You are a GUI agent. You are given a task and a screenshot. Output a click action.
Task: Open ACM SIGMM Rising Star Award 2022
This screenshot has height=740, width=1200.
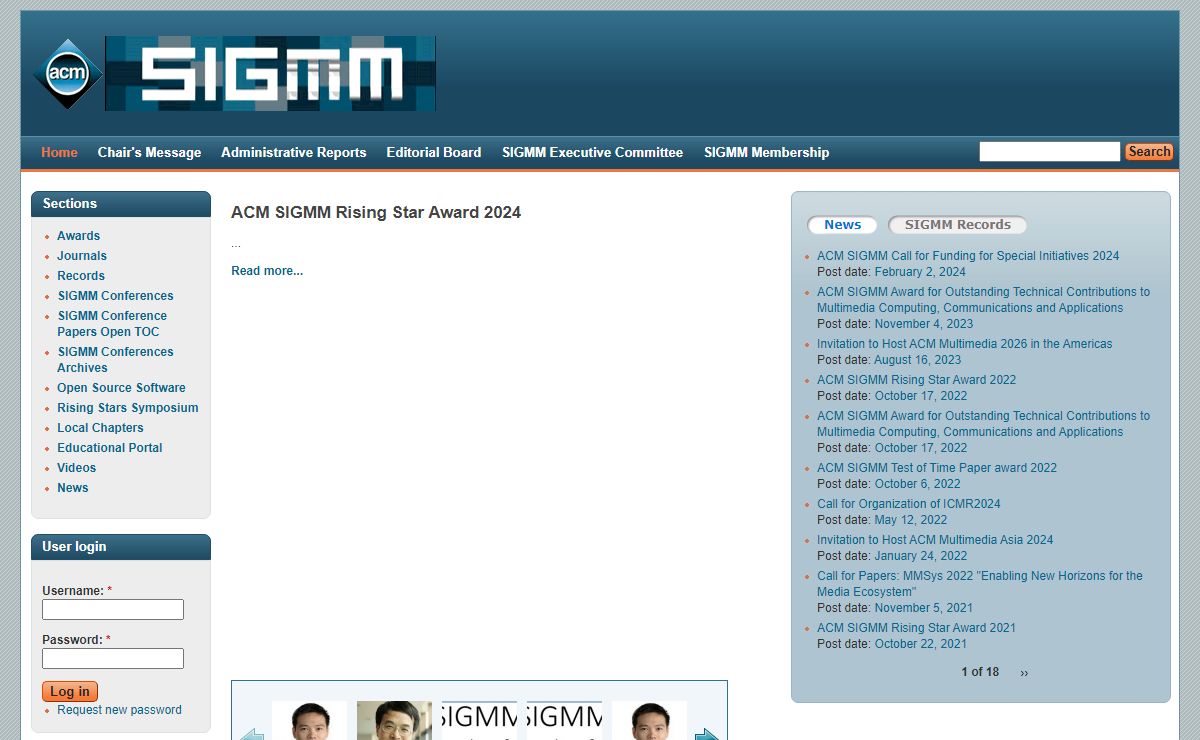(x=916, y=380)
